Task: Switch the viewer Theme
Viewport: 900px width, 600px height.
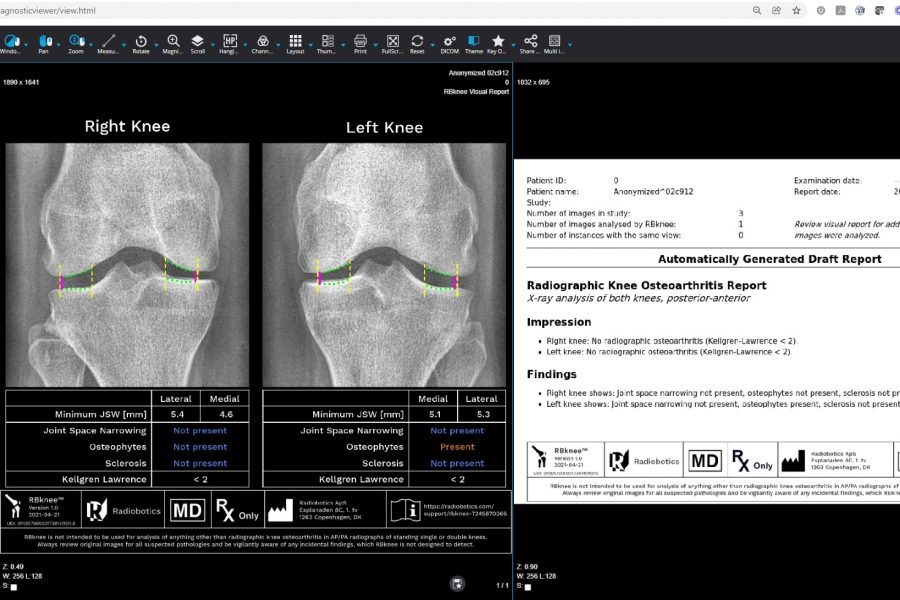Action: [x=474, y=41]
